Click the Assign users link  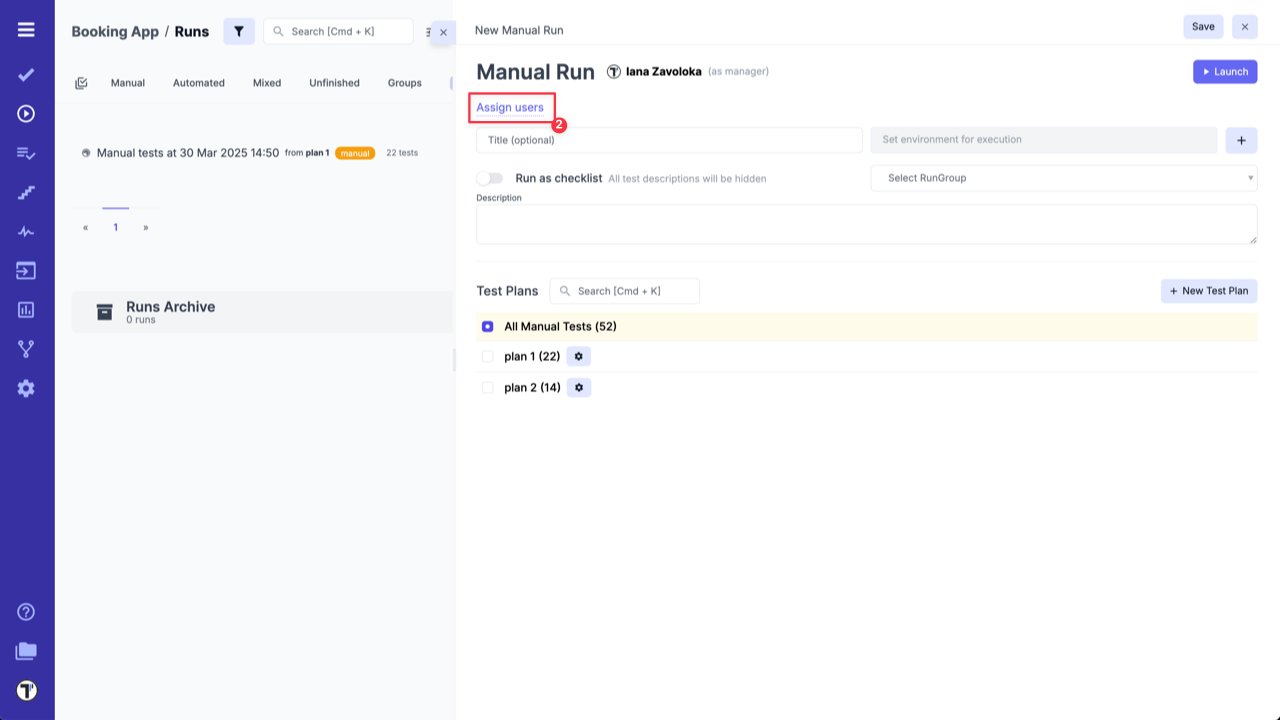[511, 107]
